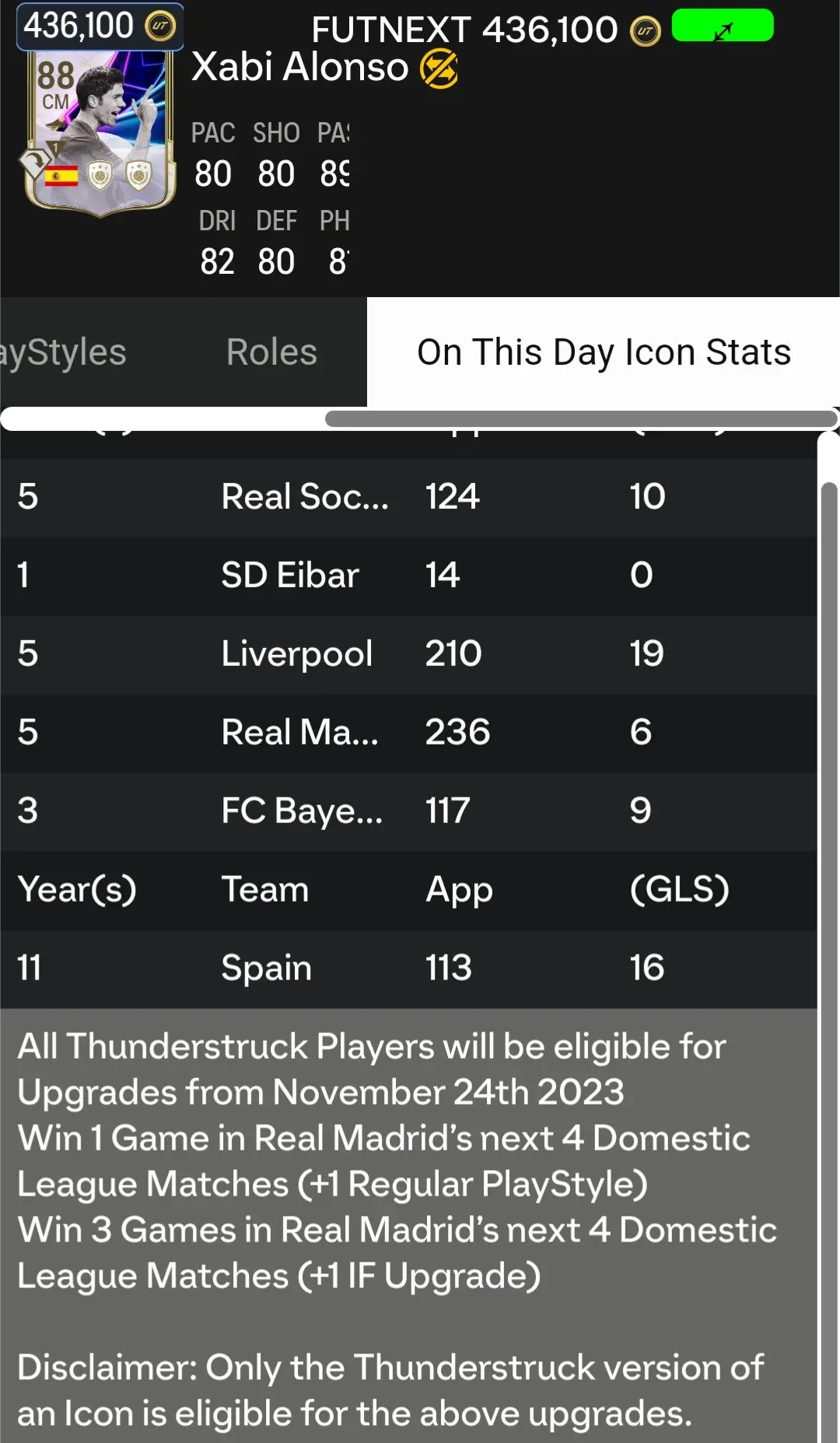This screenshot has width=840, height=1443.
Task: Click the Spain international stats row
Action: pos(408,968)
